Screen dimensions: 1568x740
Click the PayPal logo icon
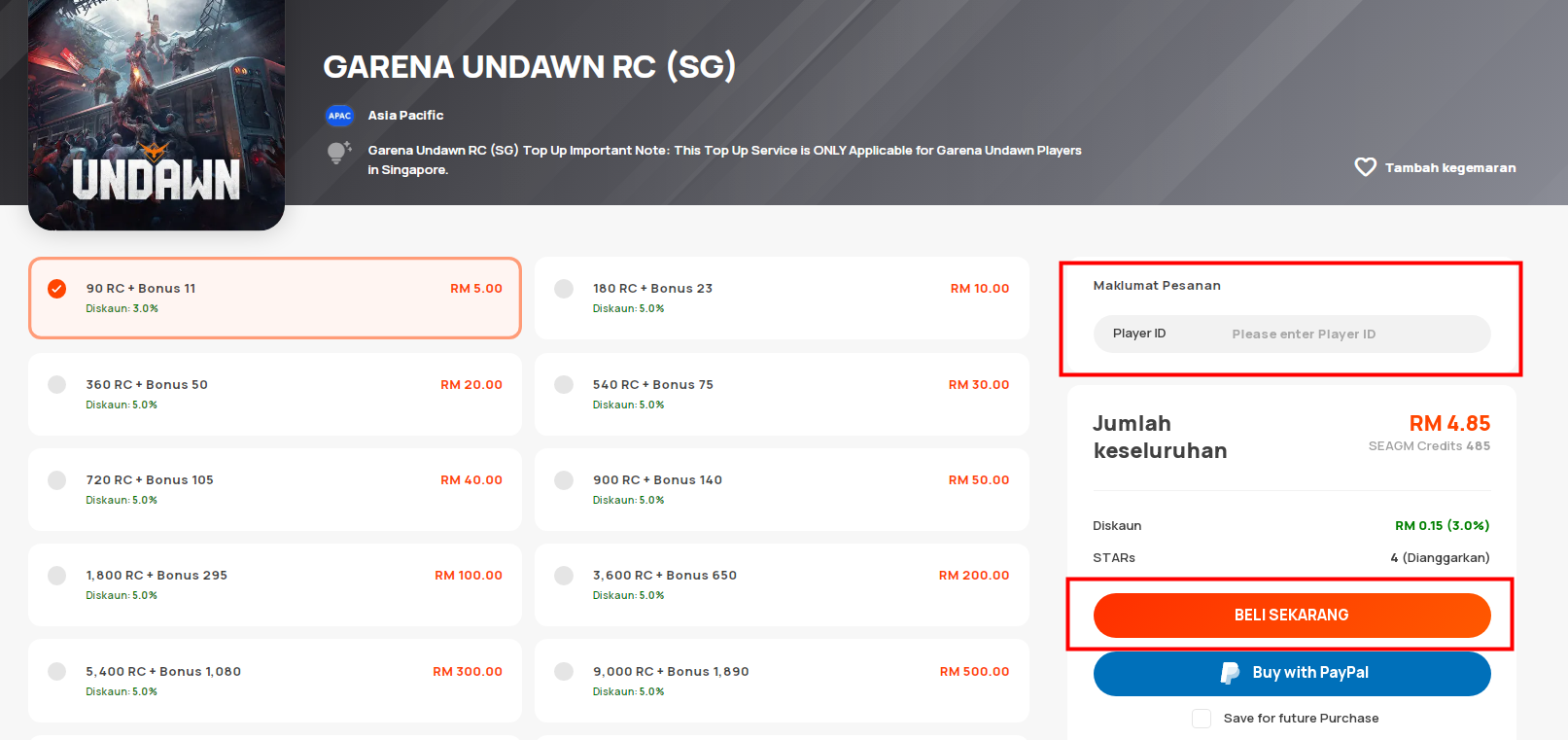1230,673
